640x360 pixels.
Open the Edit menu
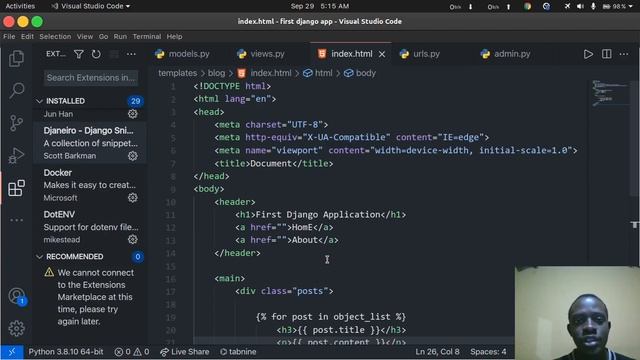point(27,37)
